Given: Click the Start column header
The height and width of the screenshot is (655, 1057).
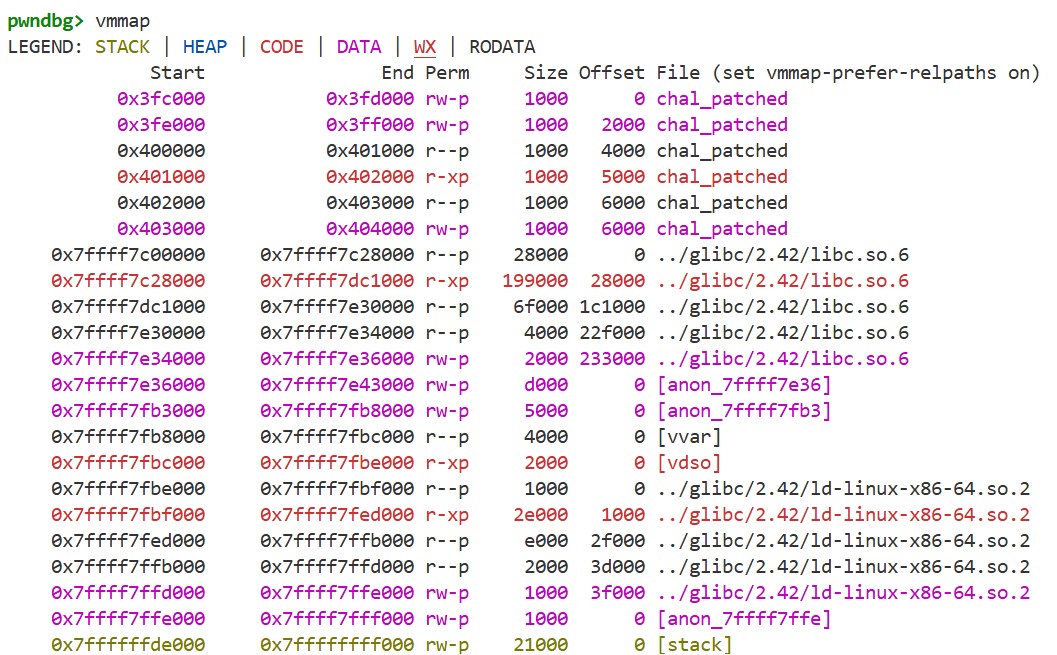Looking at the screenshot, I should pos(177,73).
